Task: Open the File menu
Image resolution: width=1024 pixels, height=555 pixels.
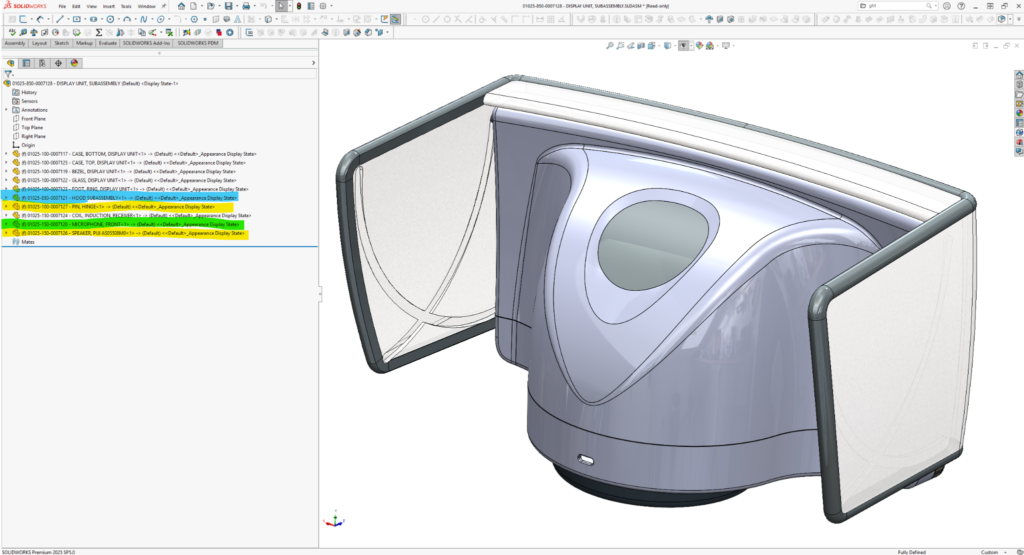Action: click(x=62, y=7)
